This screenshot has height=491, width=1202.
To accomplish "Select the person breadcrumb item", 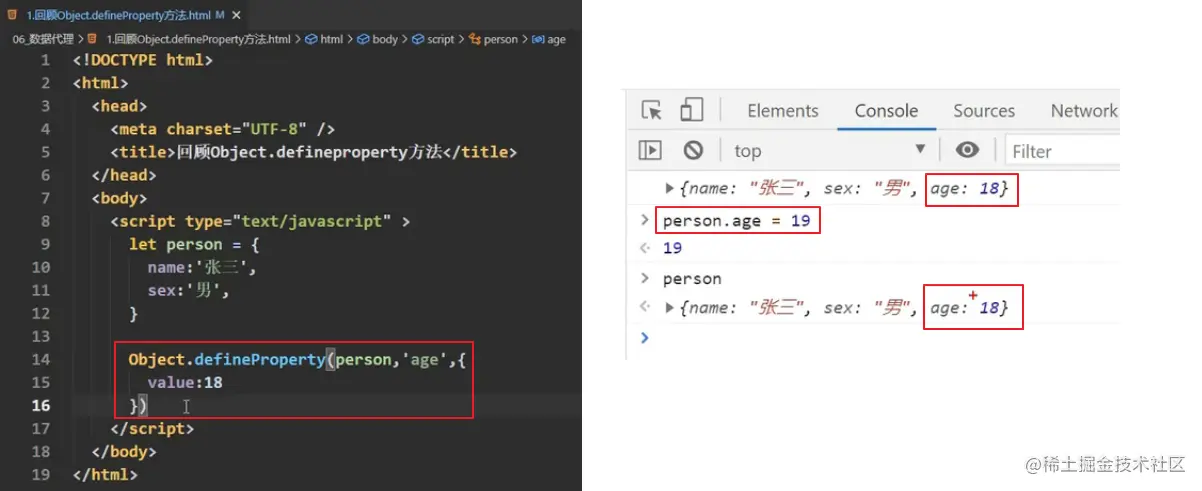I will [x=493, y=39].
